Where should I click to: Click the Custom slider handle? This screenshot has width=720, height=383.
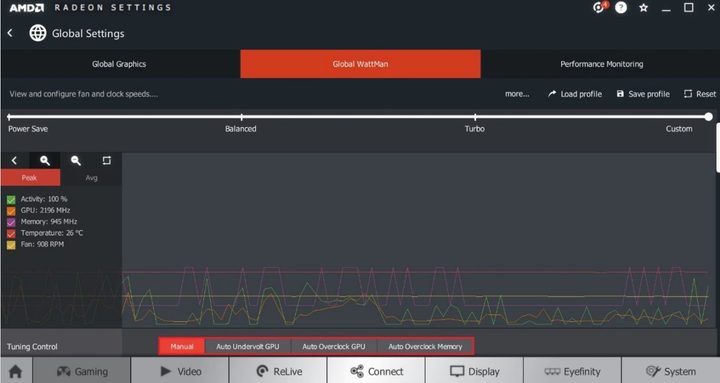point(709,117)
